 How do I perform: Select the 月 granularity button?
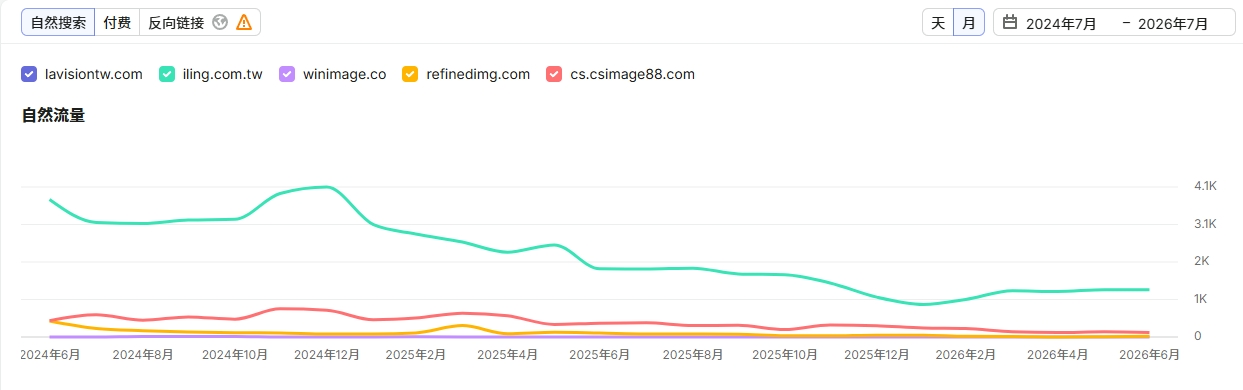[x=969, y=22]
